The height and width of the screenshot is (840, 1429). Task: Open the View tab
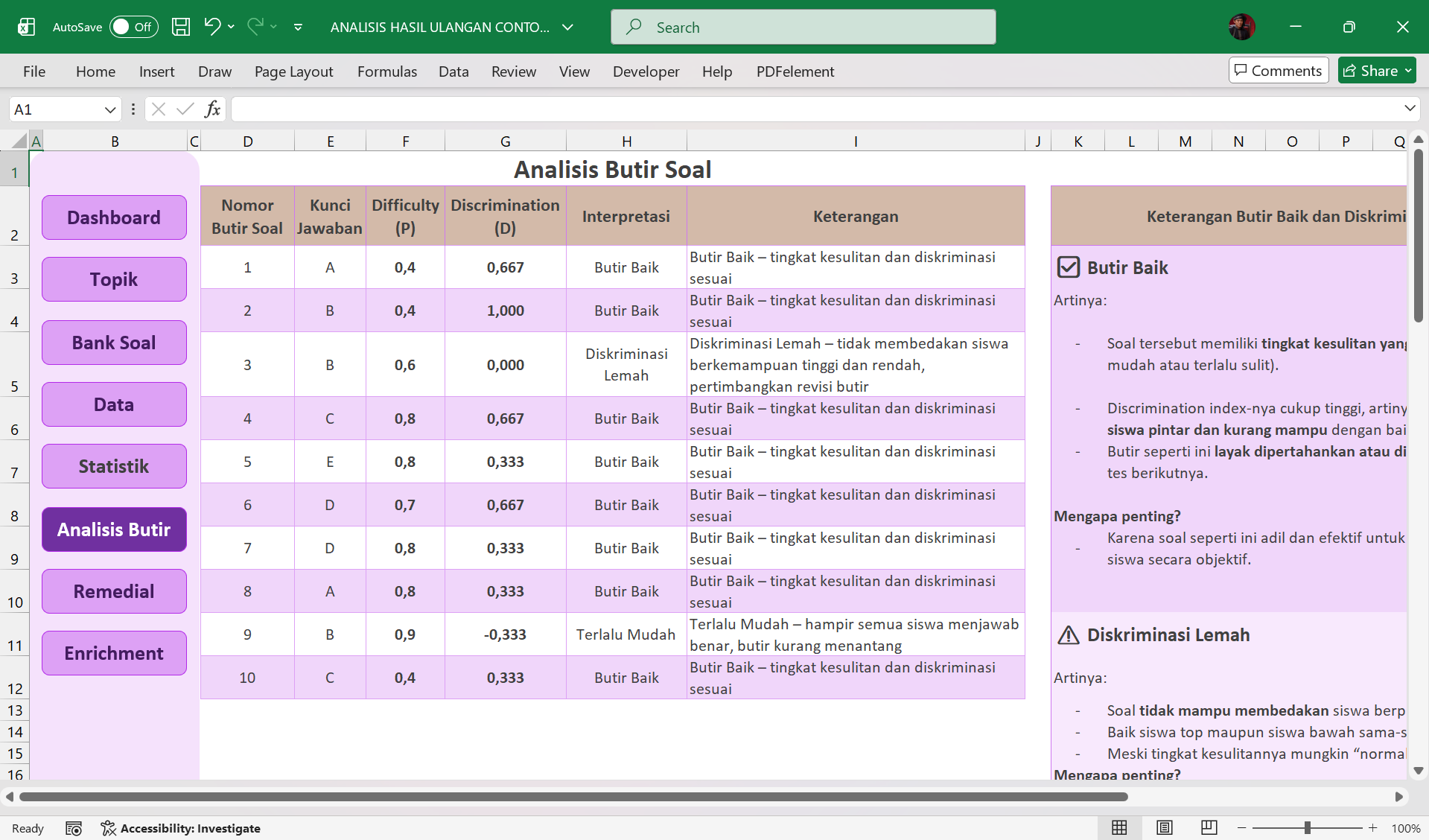(574, 71)
